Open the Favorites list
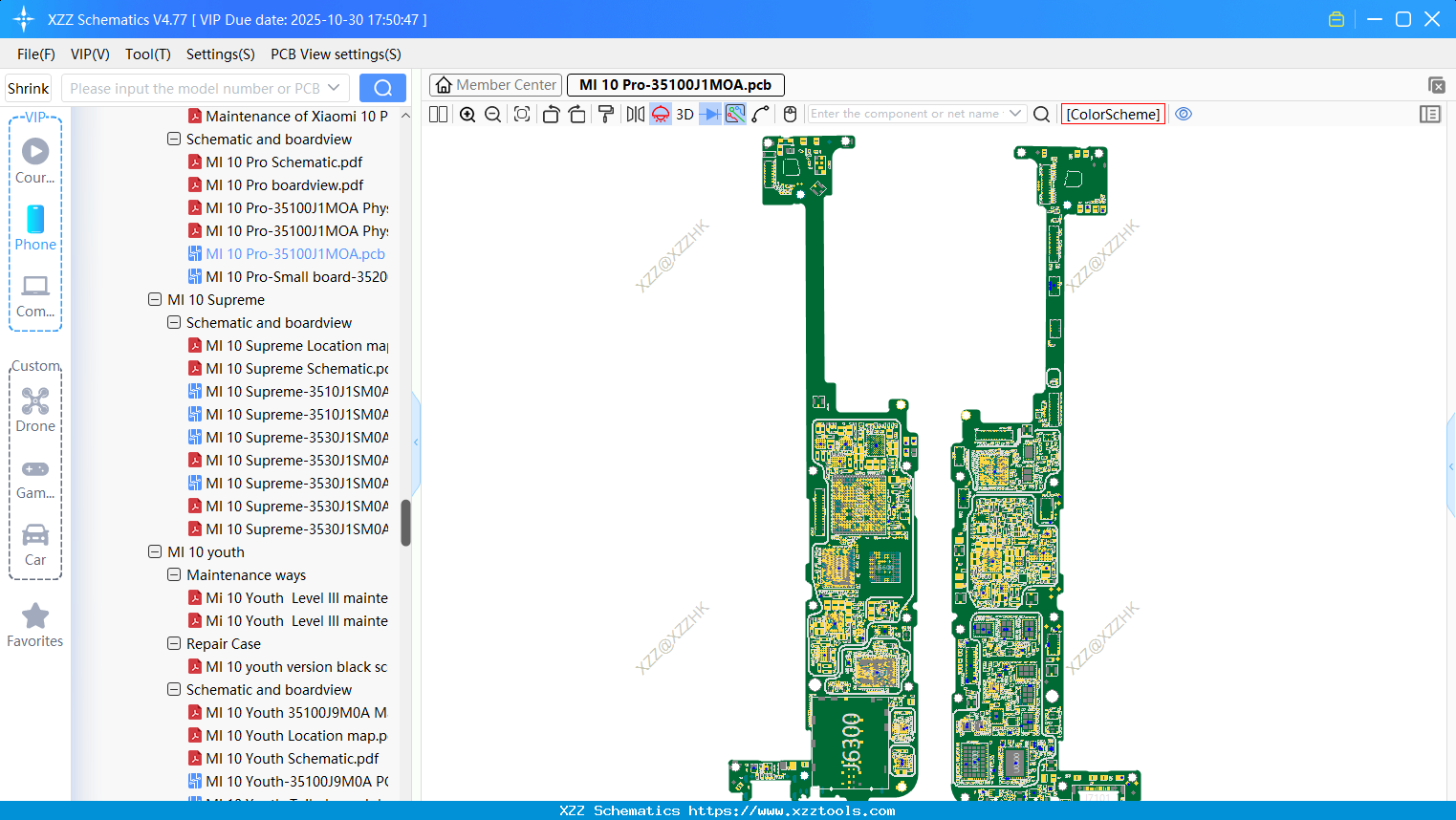 tap(35, 626)
